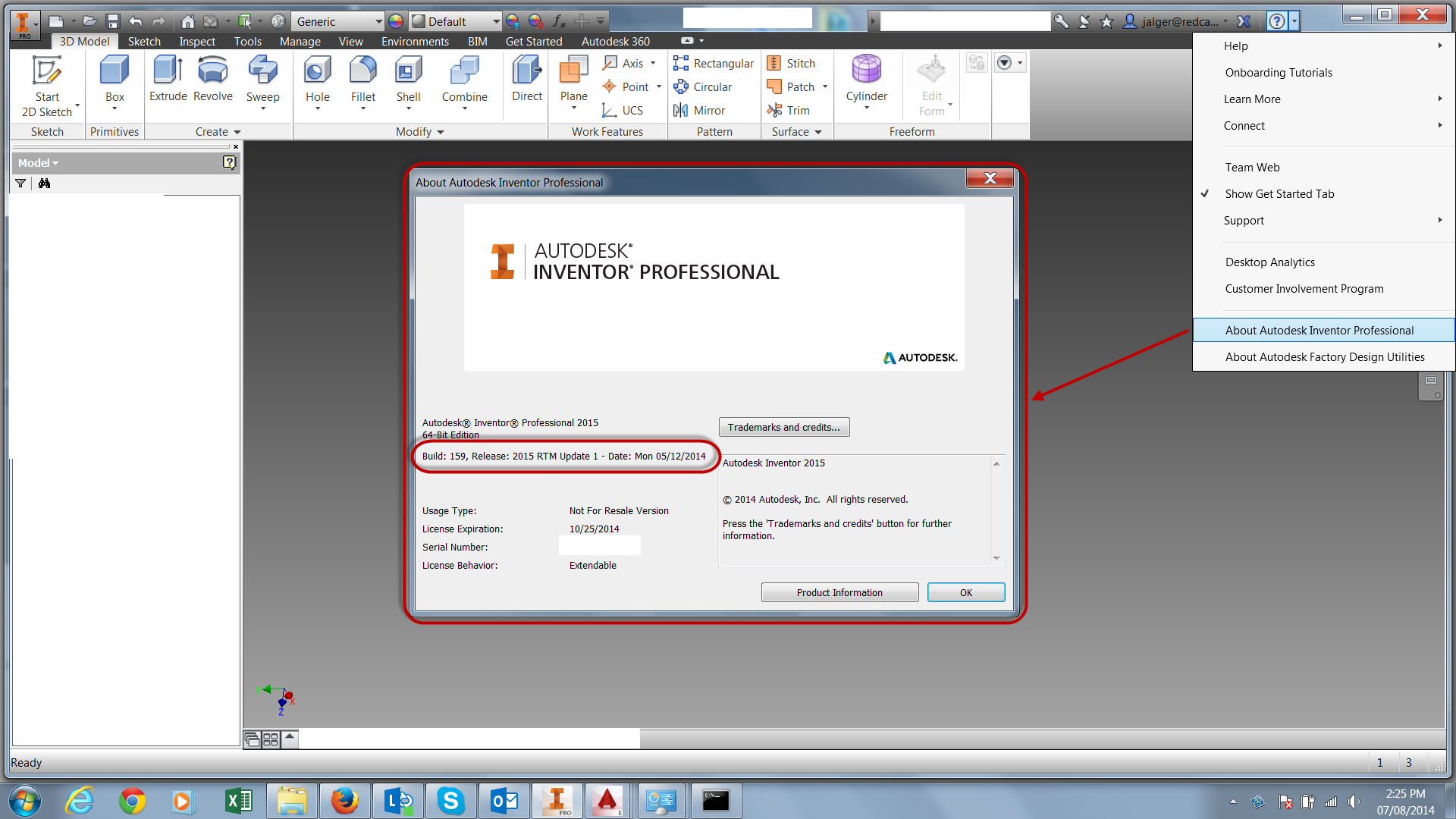1456x819 pixels.
Task: Open the appearance color wheel swatch
Action: [x=396, y=21]
